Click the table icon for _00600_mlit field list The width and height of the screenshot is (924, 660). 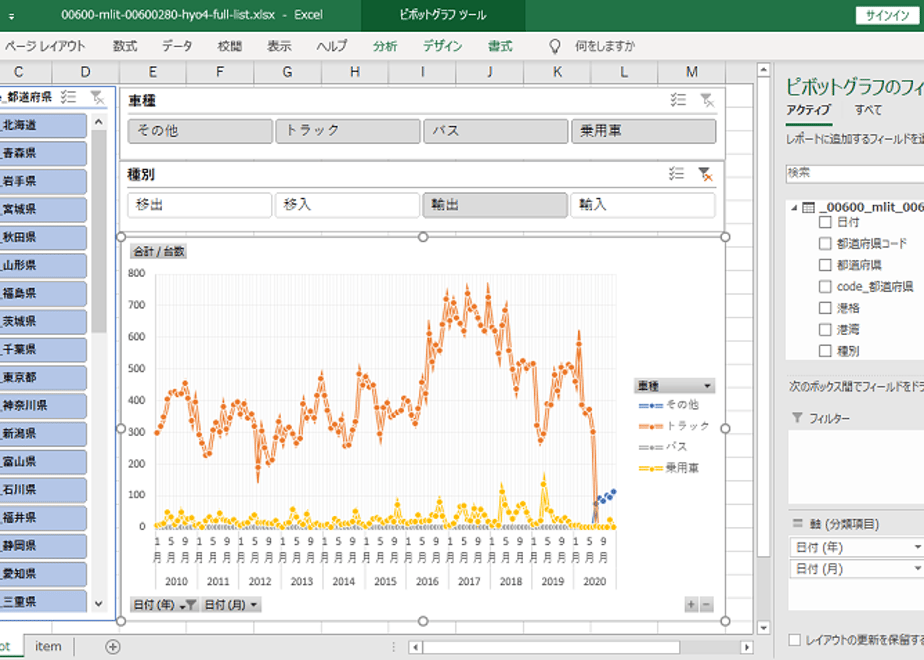point(809,207)
